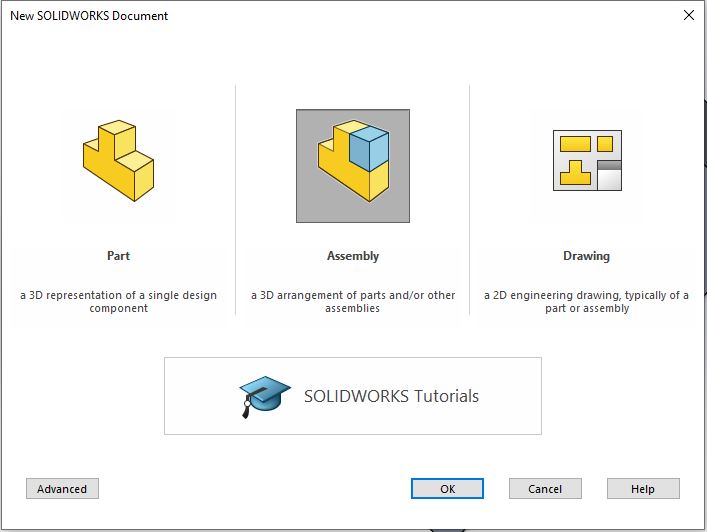Click the Assembly label text
This screenshot has width=707, height=532.
[353, 256]
